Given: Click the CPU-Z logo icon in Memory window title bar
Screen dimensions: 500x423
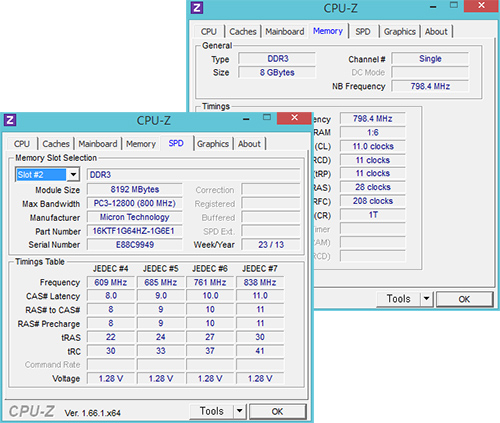Looking at the screenshot, I should (x=197, y=8).
